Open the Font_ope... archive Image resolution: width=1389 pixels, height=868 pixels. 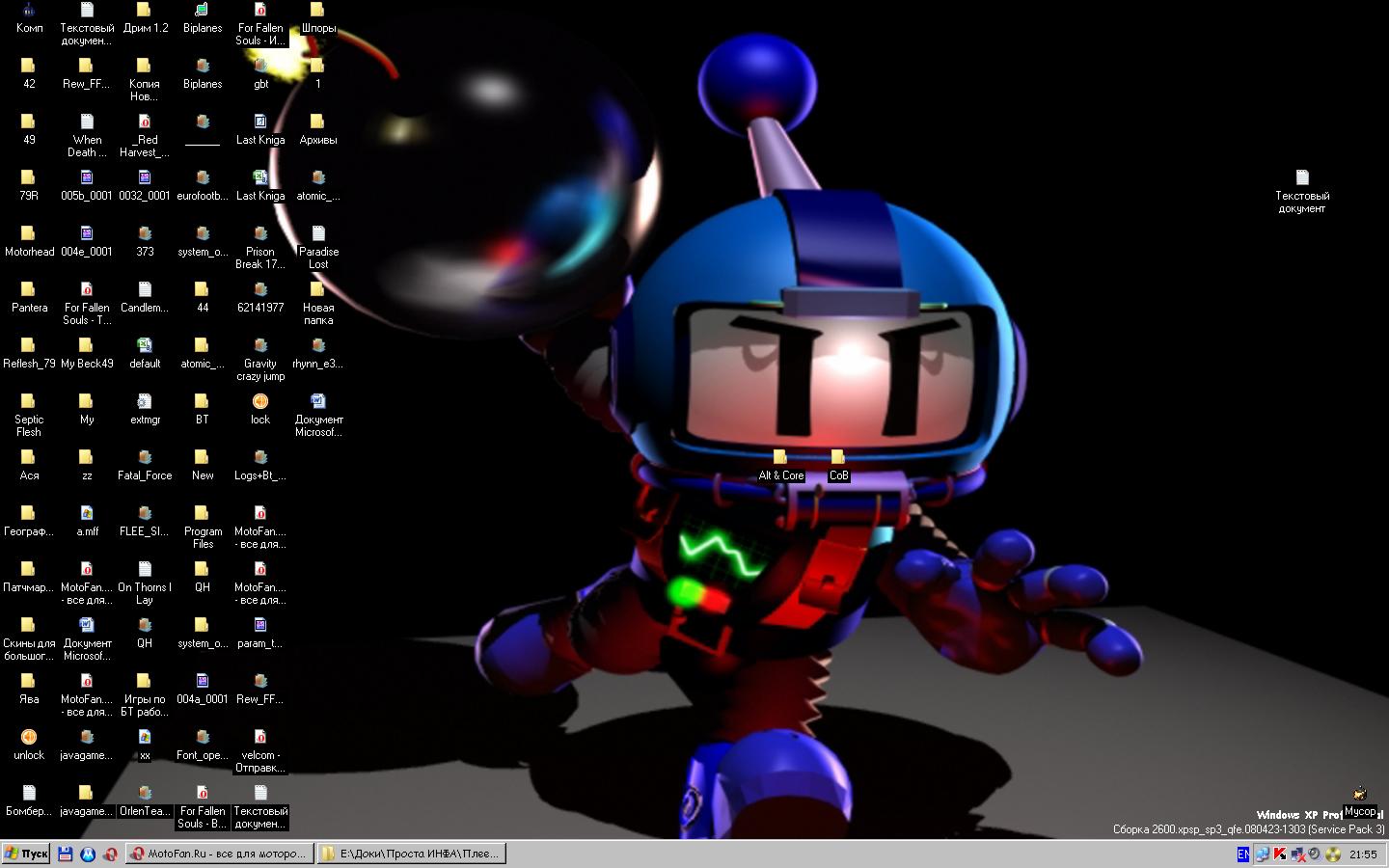pos(203,745)
